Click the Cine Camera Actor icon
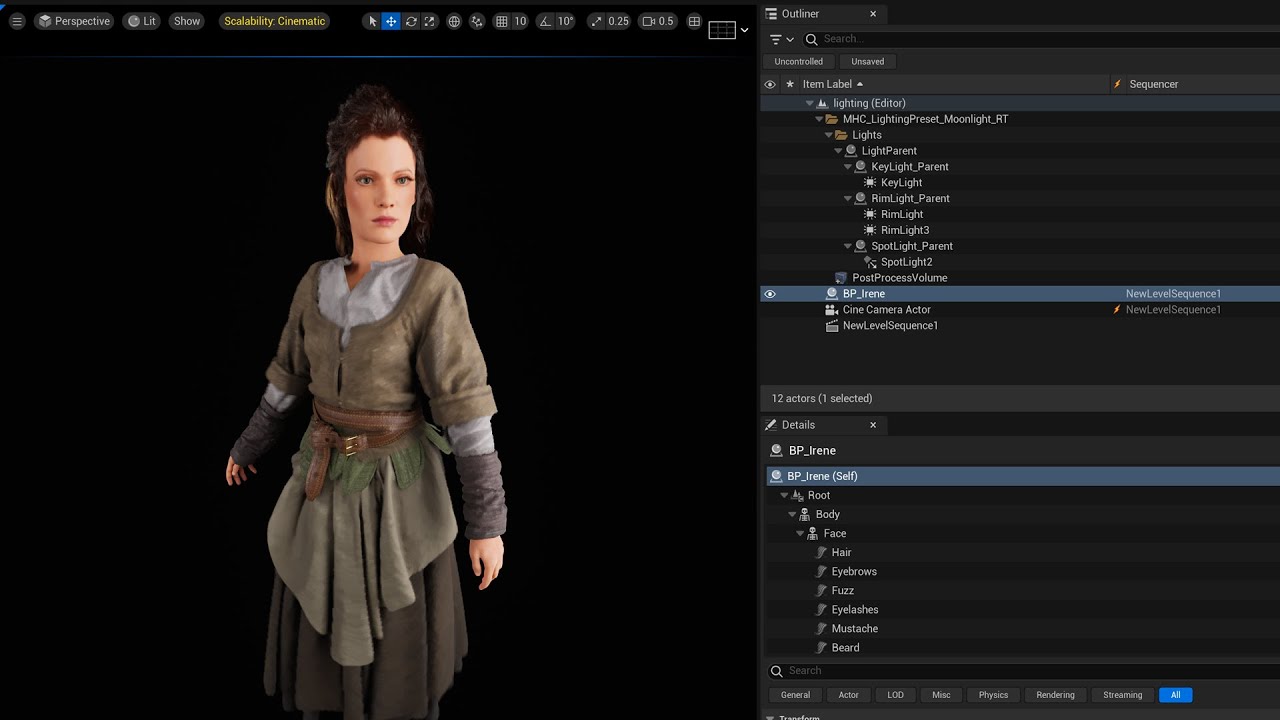Viewport: 1280px width, 720px height. point(832,310)
